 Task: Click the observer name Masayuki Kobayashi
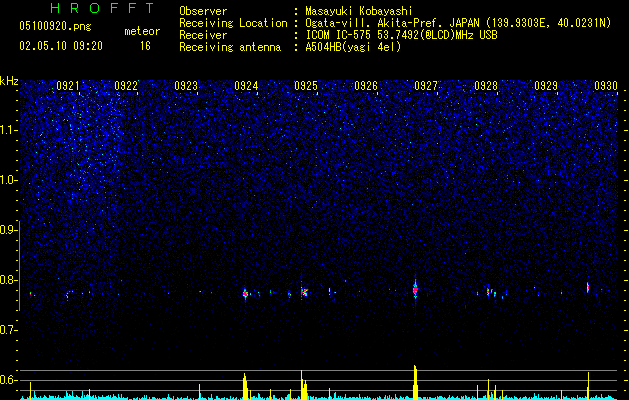358,11
